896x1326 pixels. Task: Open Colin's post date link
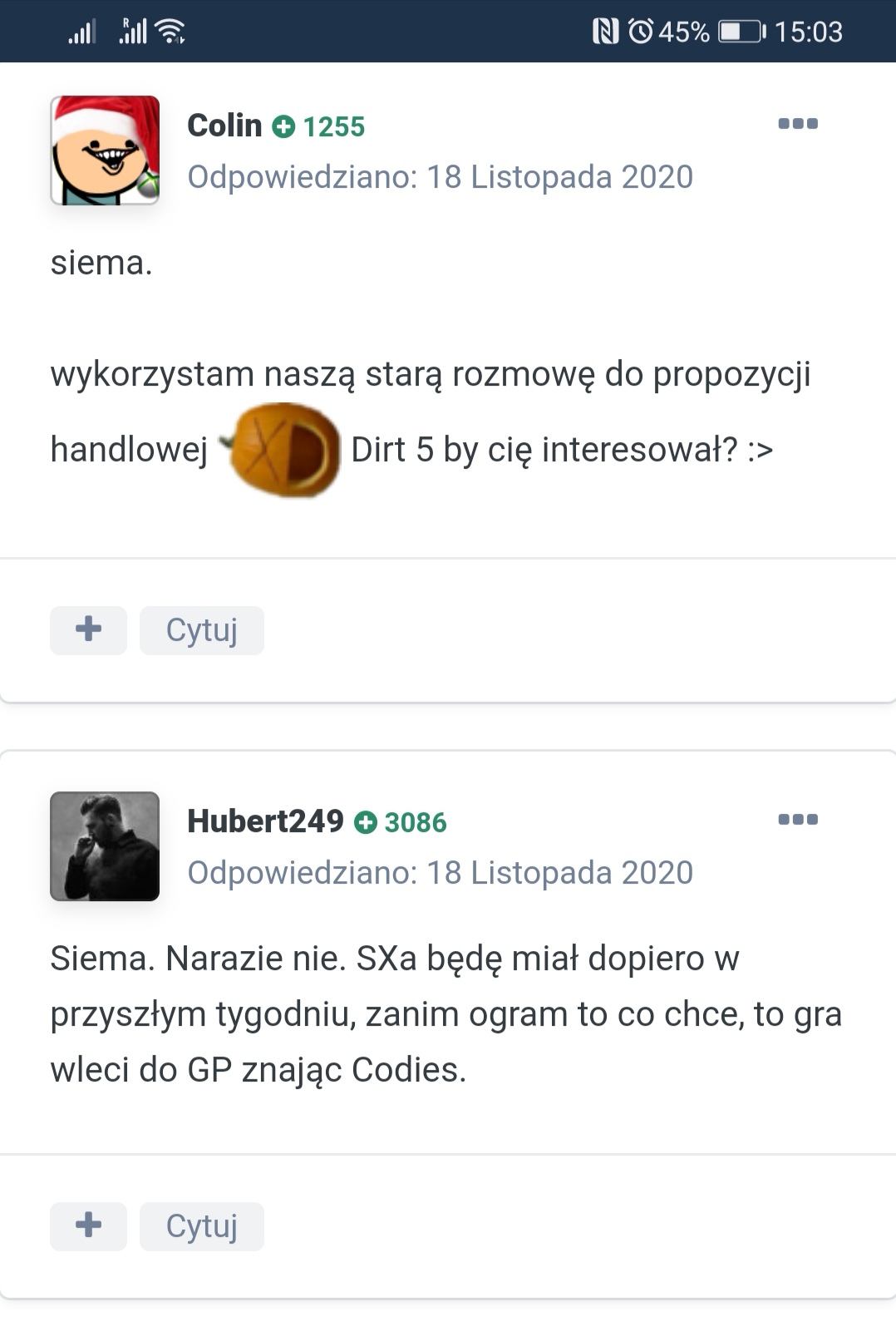point(440,177)
